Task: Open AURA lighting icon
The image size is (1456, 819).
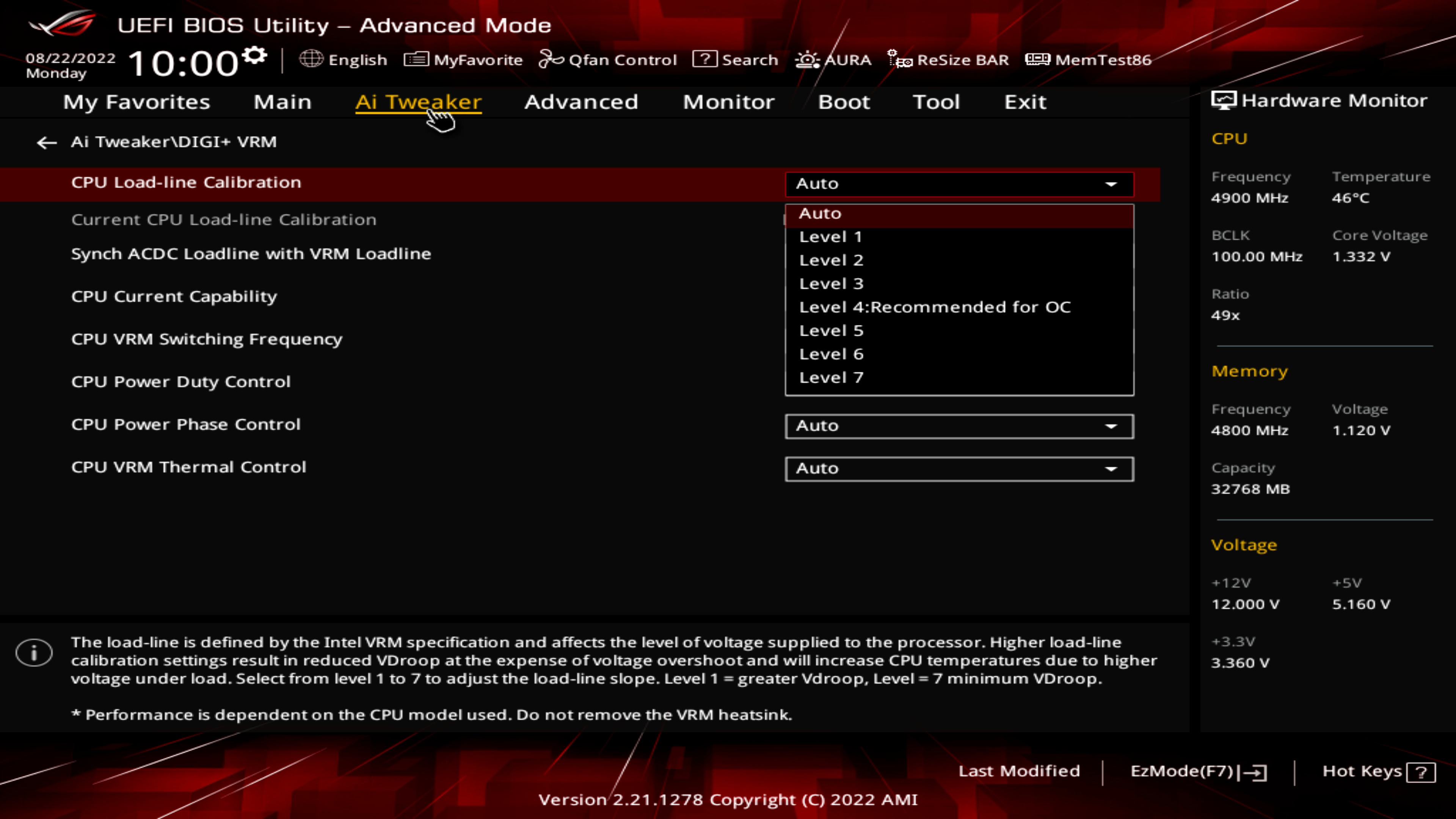Action: pos(807,60)
